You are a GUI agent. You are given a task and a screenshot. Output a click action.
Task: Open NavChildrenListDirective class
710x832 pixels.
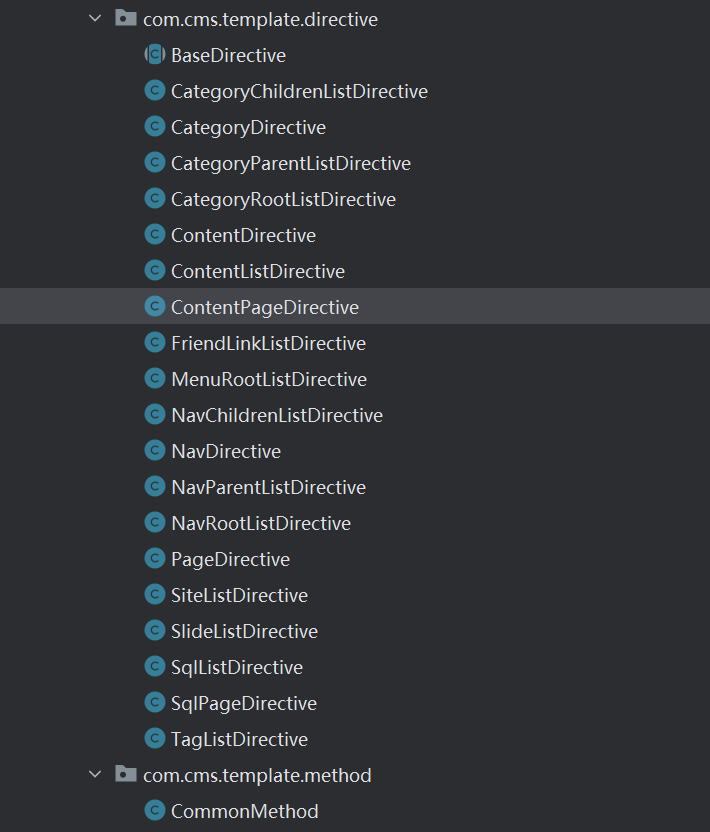tap(277, 415)
